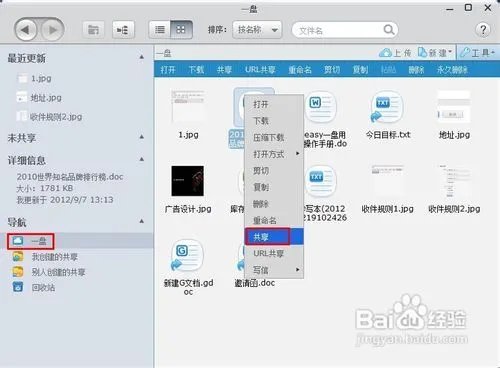Image resolution: width=500 pixels, height=368 pixels.
Task: Expand 写信 submenu in context menu
Action: click(274, 270)
